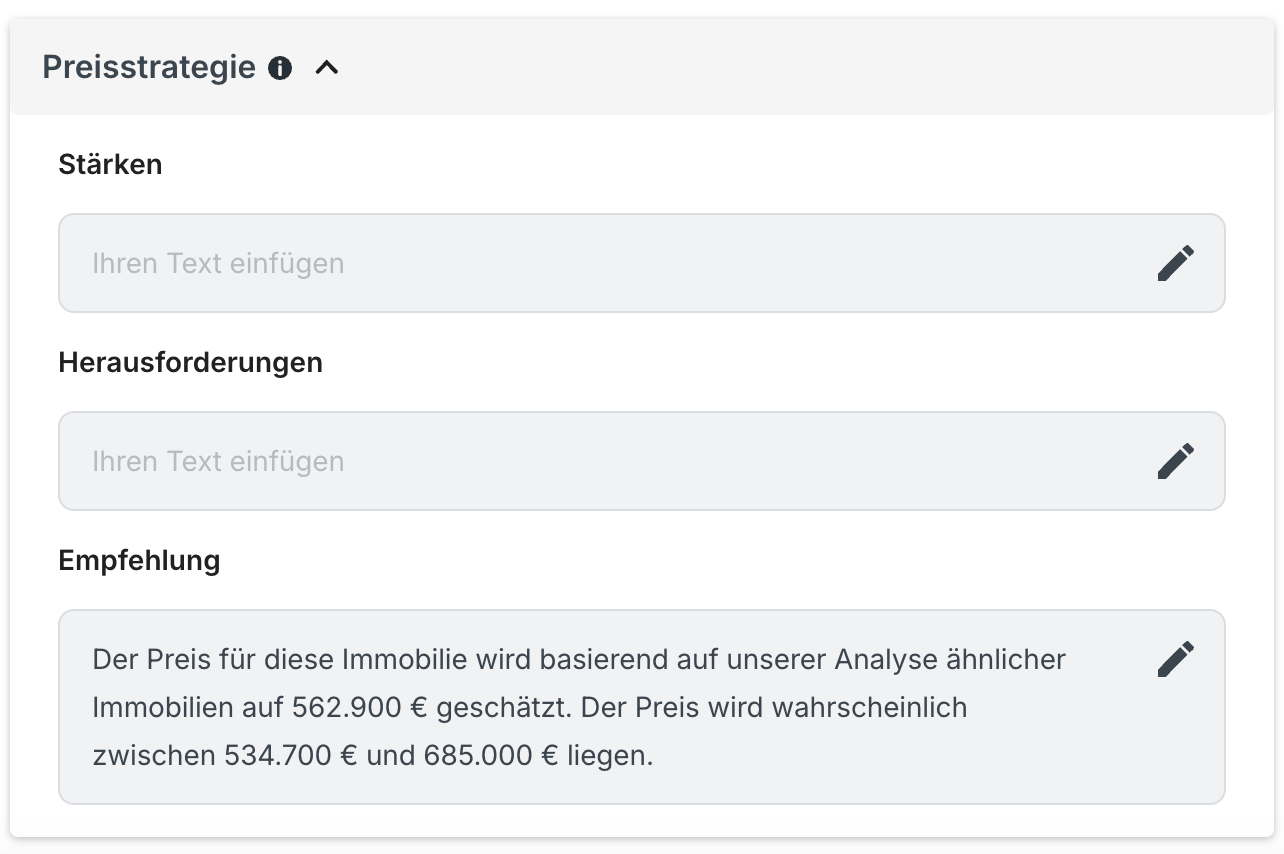Select the Herausforderungen label
Viewport: 1284px width, 854px height.
click(x=190, y=362)
